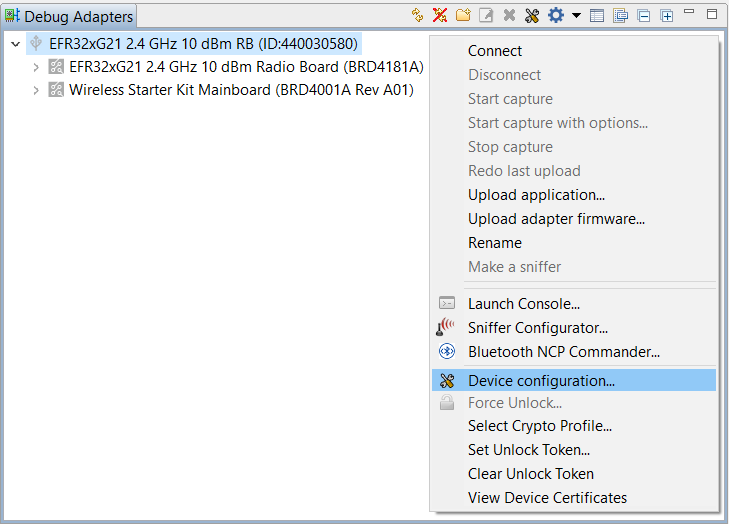Collapse the EFR32xG21 RB adapter tree node
This screenshot has height=524, width=729.
15,44
